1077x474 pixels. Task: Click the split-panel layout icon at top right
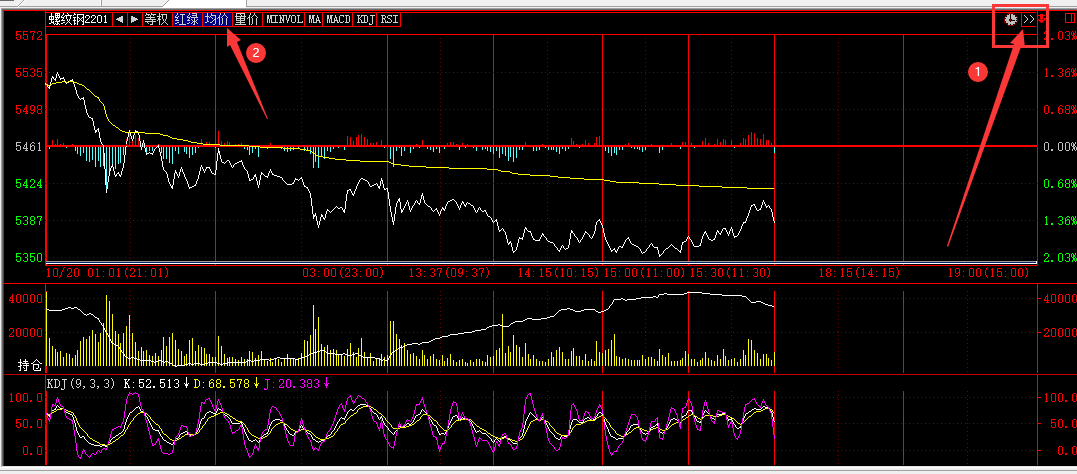(x=1069, y=19)
